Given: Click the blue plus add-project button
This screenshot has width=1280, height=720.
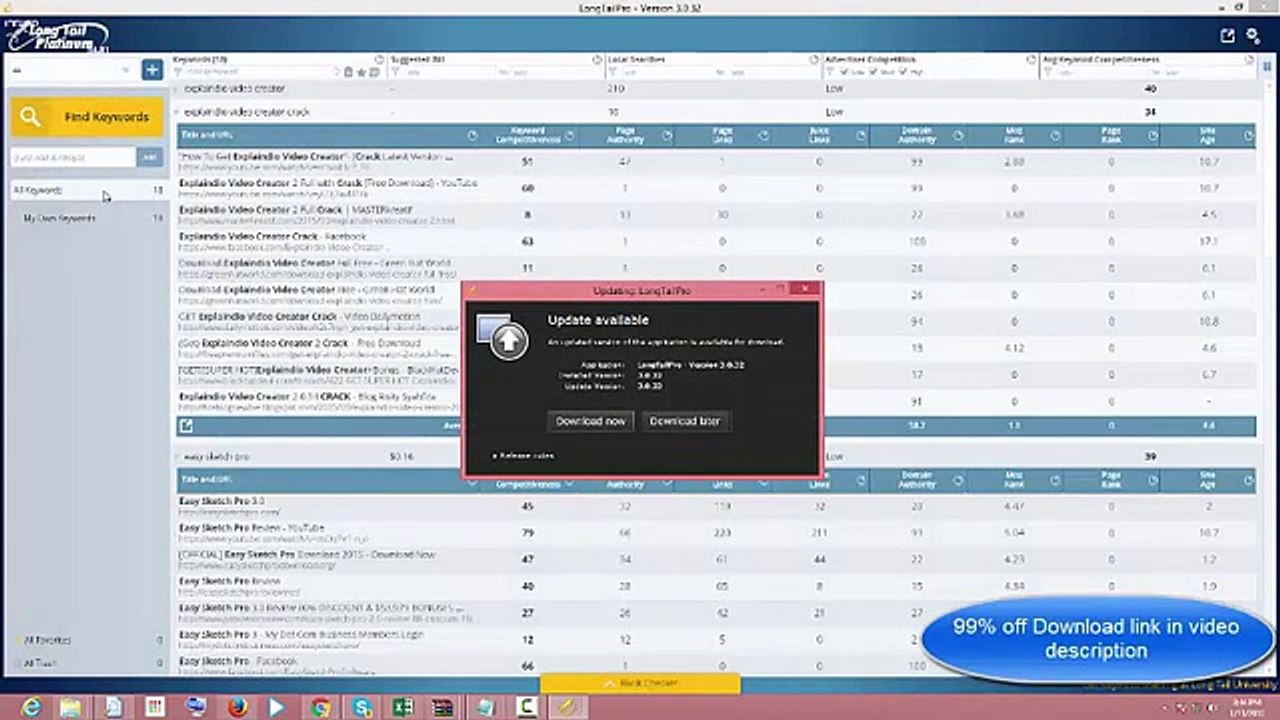Looking at the screenshot, I should coord(152,70).
